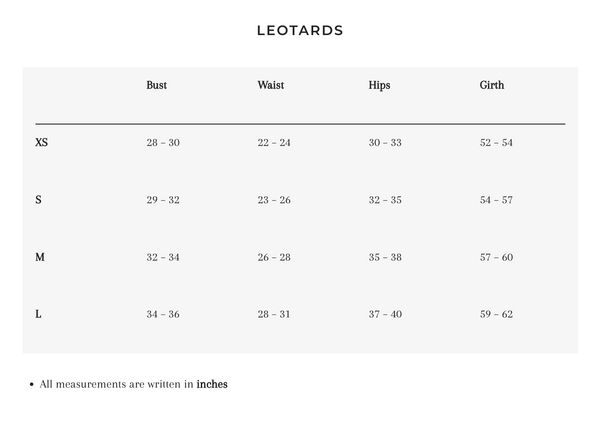The image size is (600, 421).
Task: Select the Hips column header
Action: (x=379, y=85)
